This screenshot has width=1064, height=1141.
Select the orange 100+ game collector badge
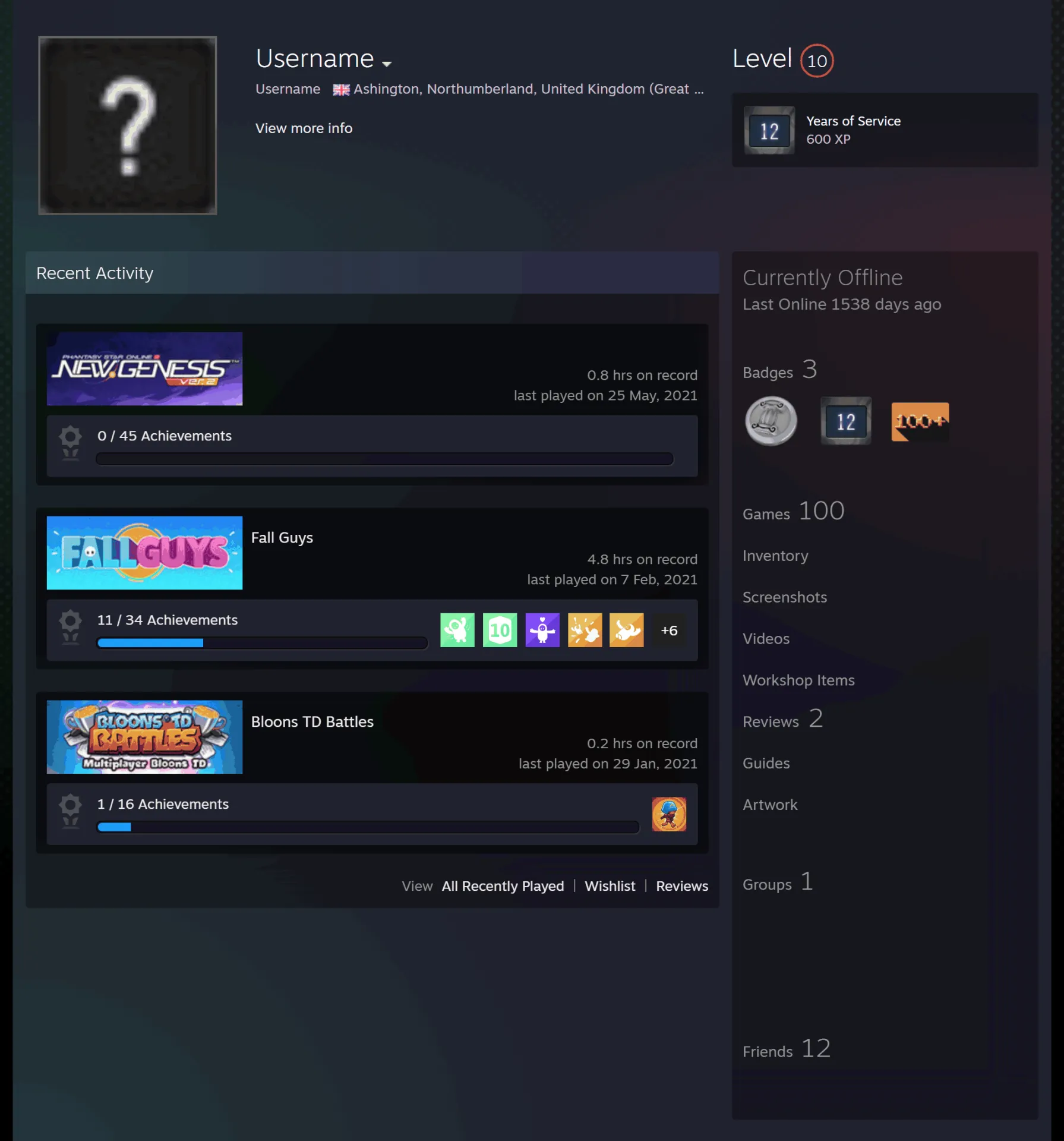(920, 422)
